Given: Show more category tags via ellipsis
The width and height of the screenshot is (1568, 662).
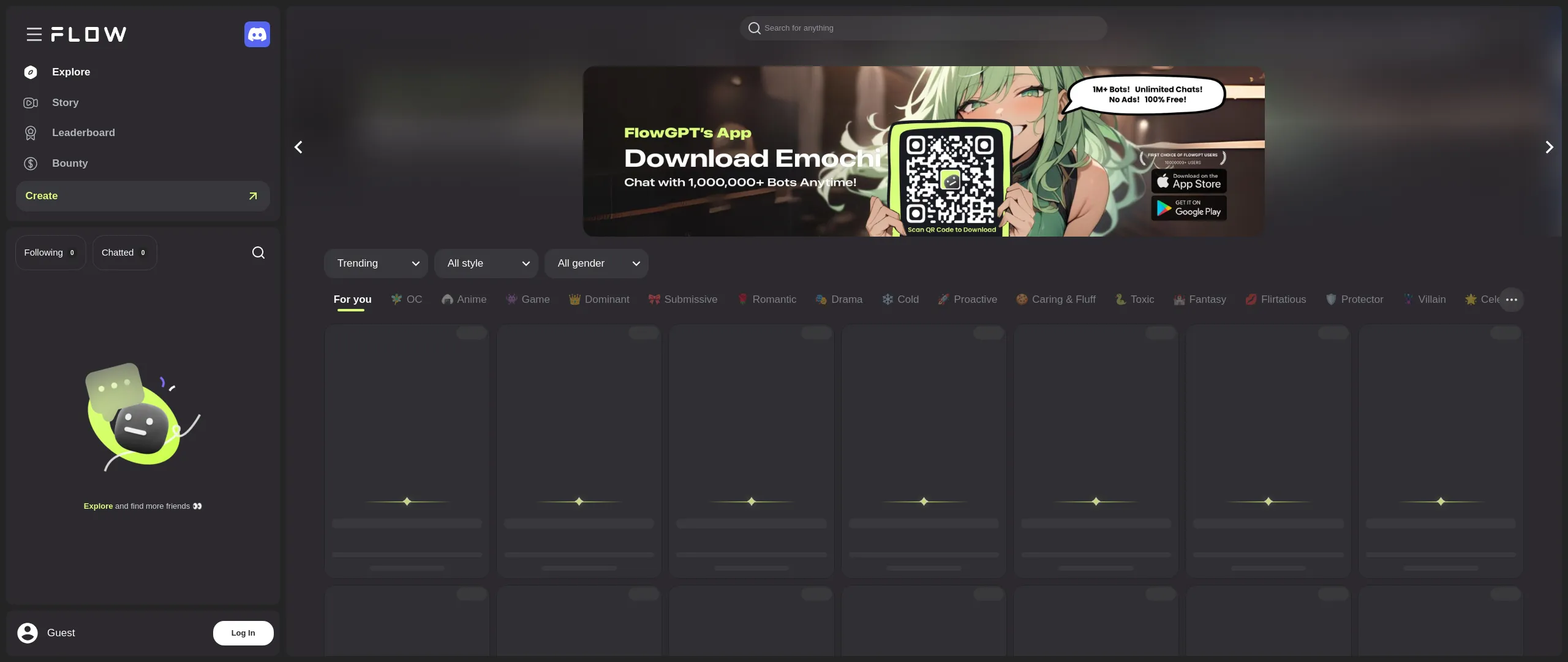Looking at the screenshot, I should tap(1512, 300).
